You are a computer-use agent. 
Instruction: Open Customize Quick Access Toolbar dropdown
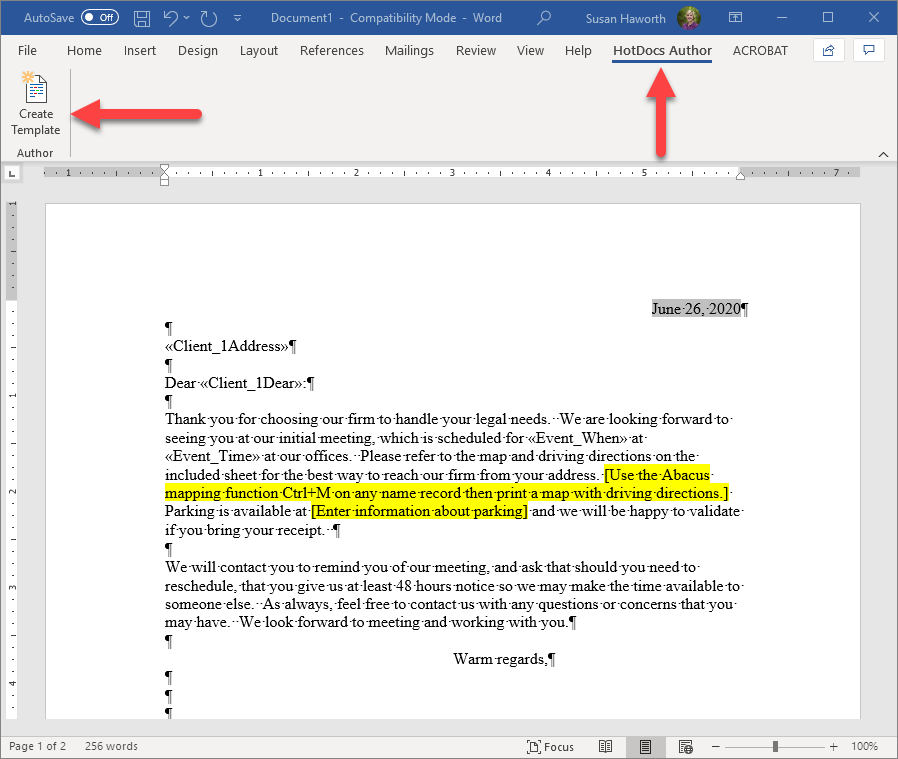click(237, 18)
